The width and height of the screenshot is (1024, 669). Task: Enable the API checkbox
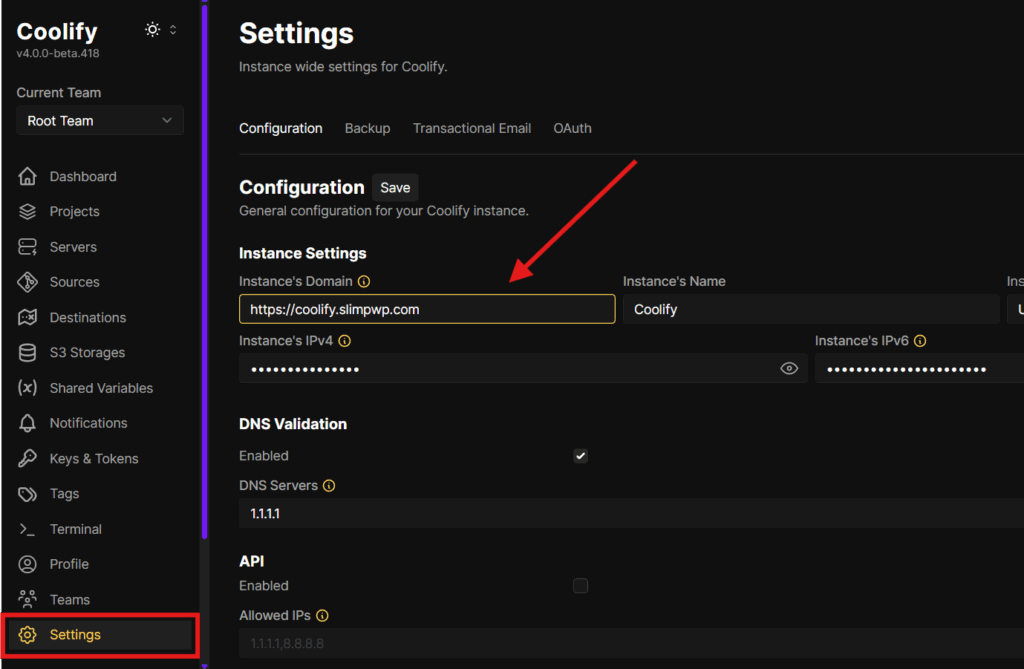tap(581, 586)
